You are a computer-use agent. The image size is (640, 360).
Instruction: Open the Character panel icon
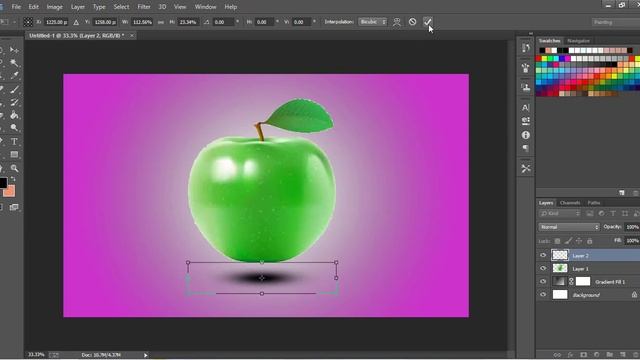coord(526,108)
